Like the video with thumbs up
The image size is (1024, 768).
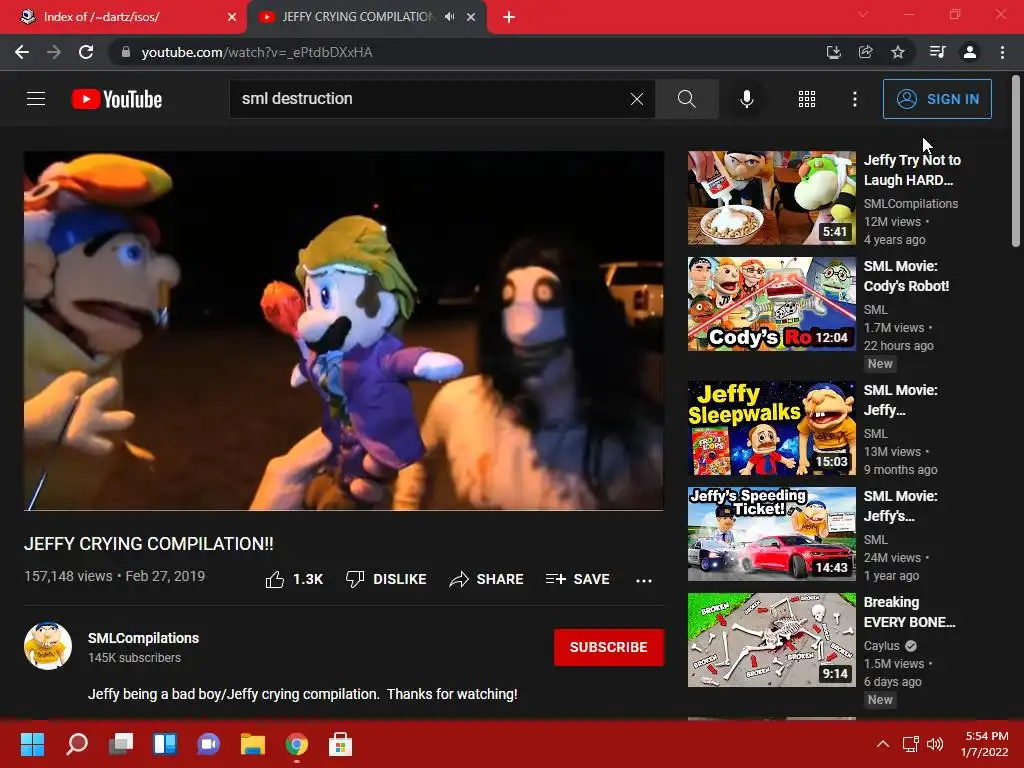[x=295, y=579]
